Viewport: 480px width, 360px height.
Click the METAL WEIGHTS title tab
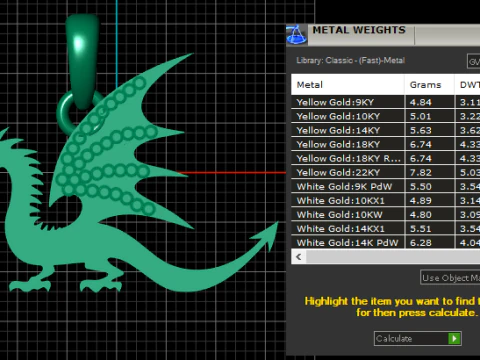(x=359, y=30)
